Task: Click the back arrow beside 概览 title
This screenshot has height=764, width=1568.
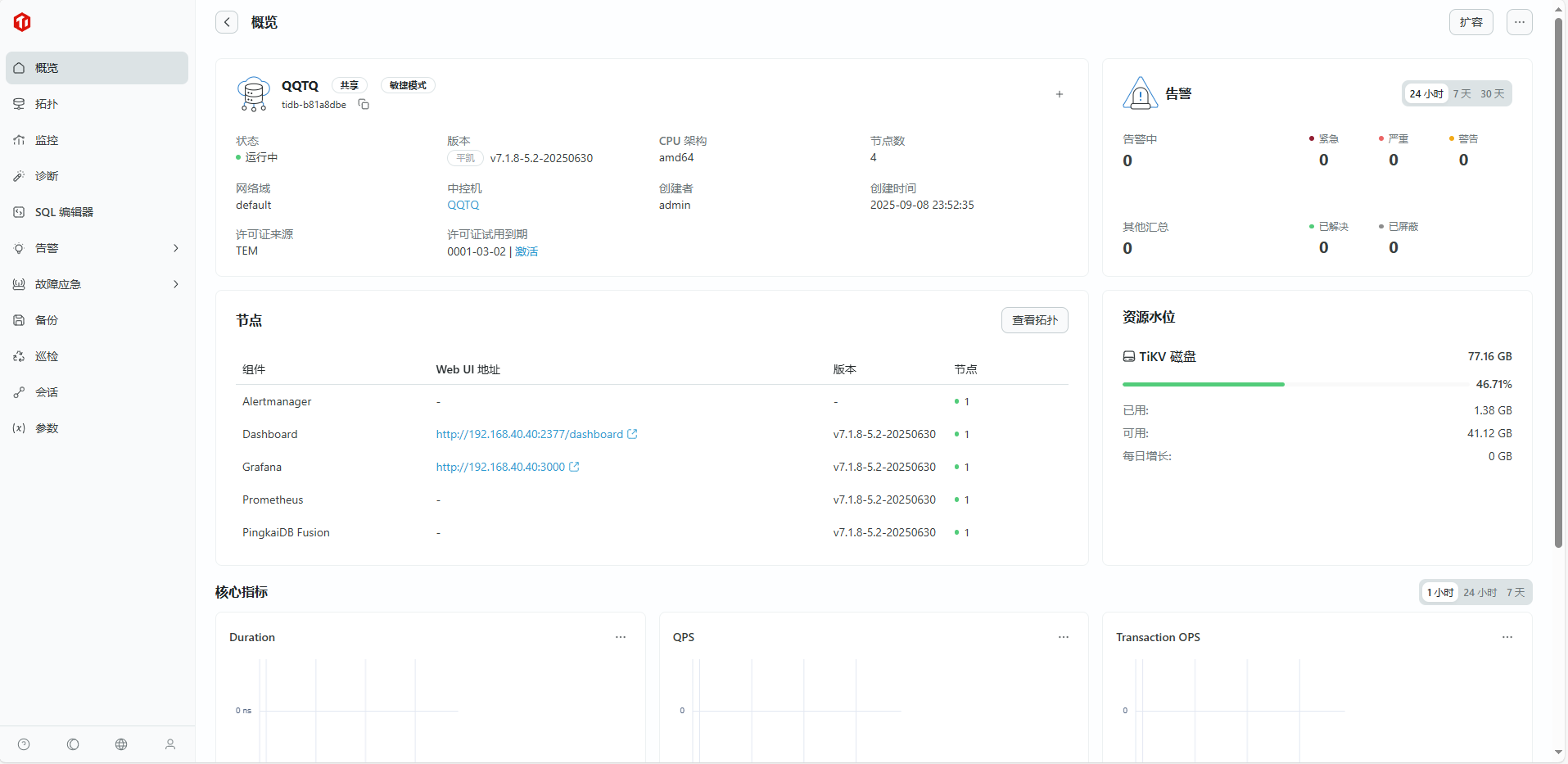Action: pos(227,22)
